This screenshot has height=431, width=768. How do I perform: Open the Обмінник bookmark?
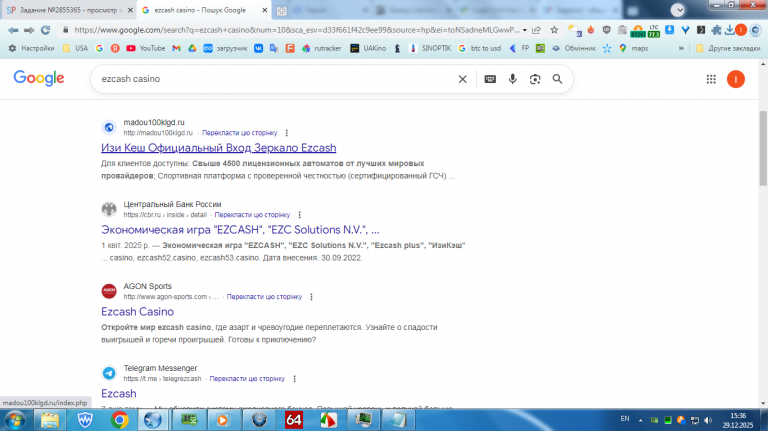[x=574, y=48]
